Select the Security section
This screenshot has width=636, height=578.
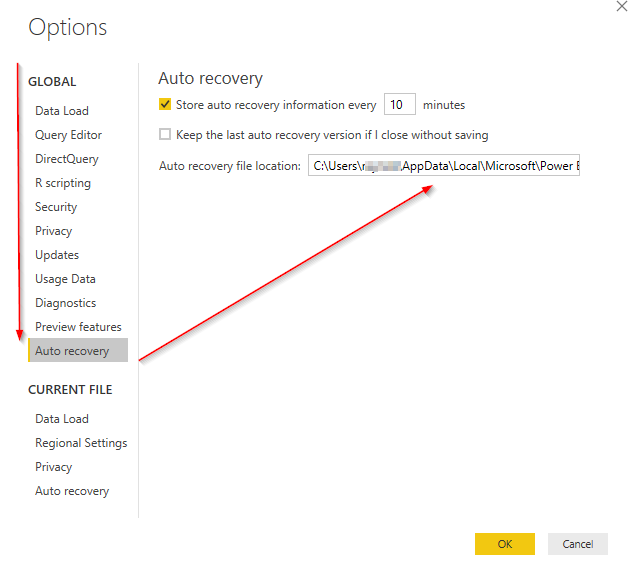click(x=56, y=207)
